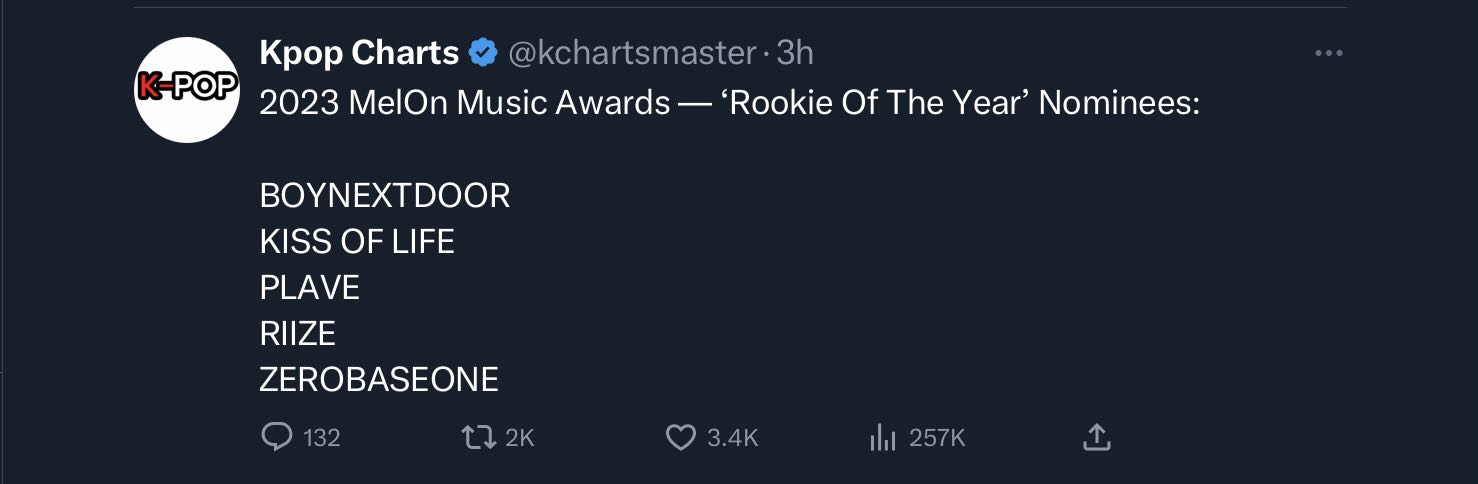Click the blue verified badge next to Kpop Charts
The width and height of the screenshot is (1478, 484).
(x=483, y=53)
